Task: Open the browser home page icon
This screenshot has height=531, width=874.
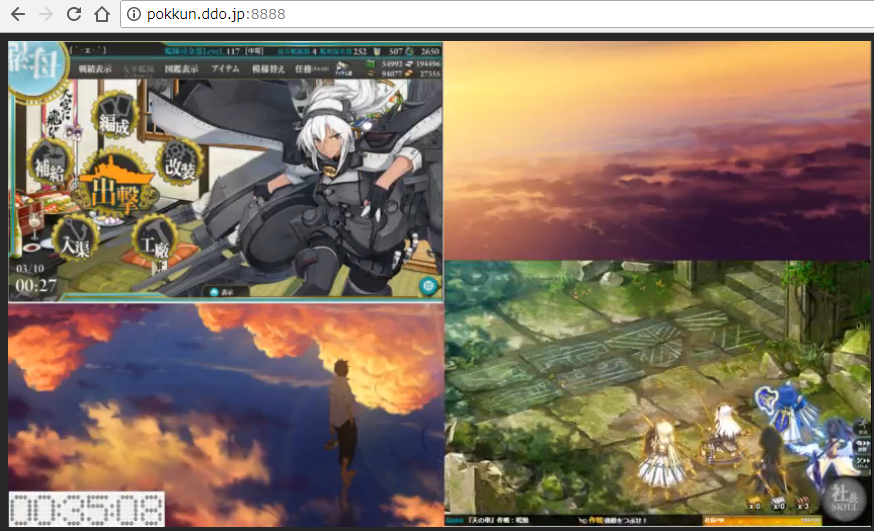Action: point(101,14)
